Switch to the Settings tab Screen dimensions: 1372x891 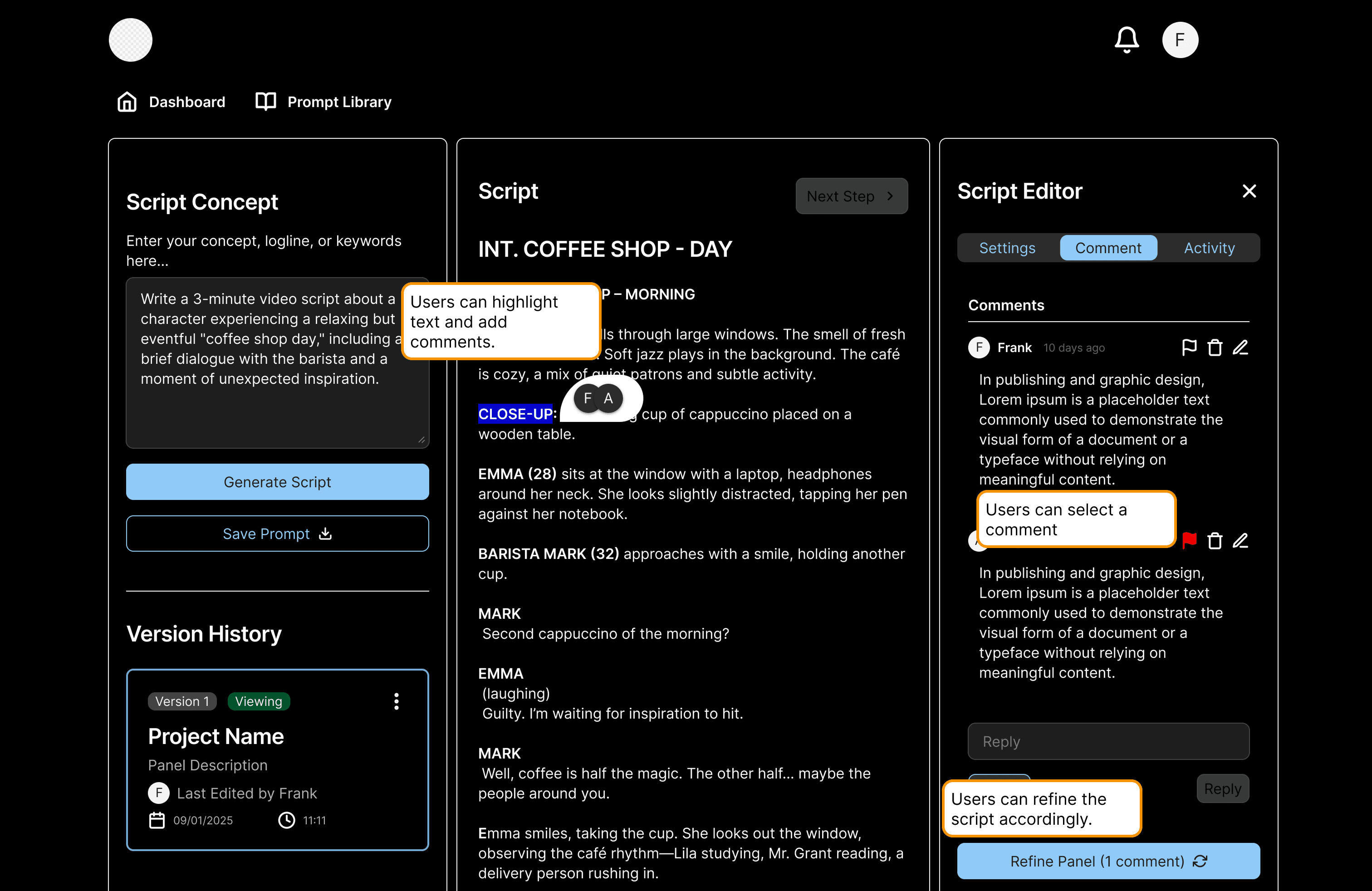coord(1006,248)
